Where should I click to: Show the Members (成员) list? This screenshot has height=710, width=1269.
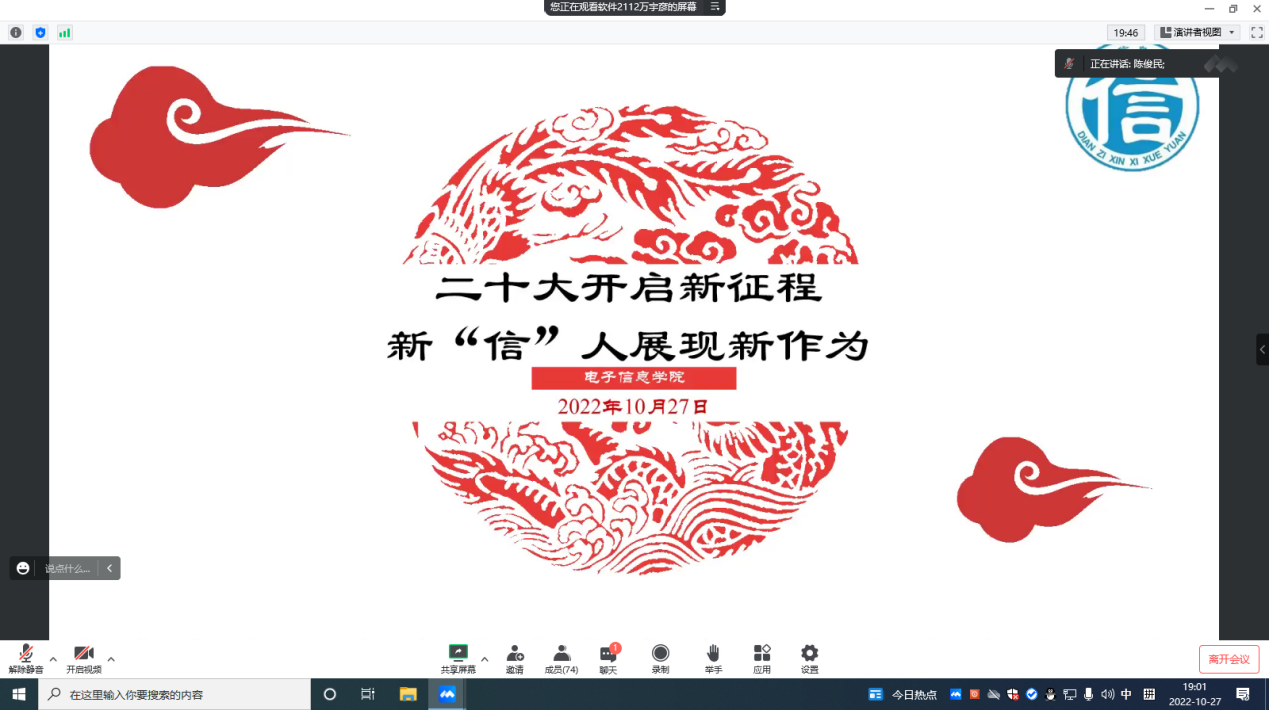(x=561, y=653)
